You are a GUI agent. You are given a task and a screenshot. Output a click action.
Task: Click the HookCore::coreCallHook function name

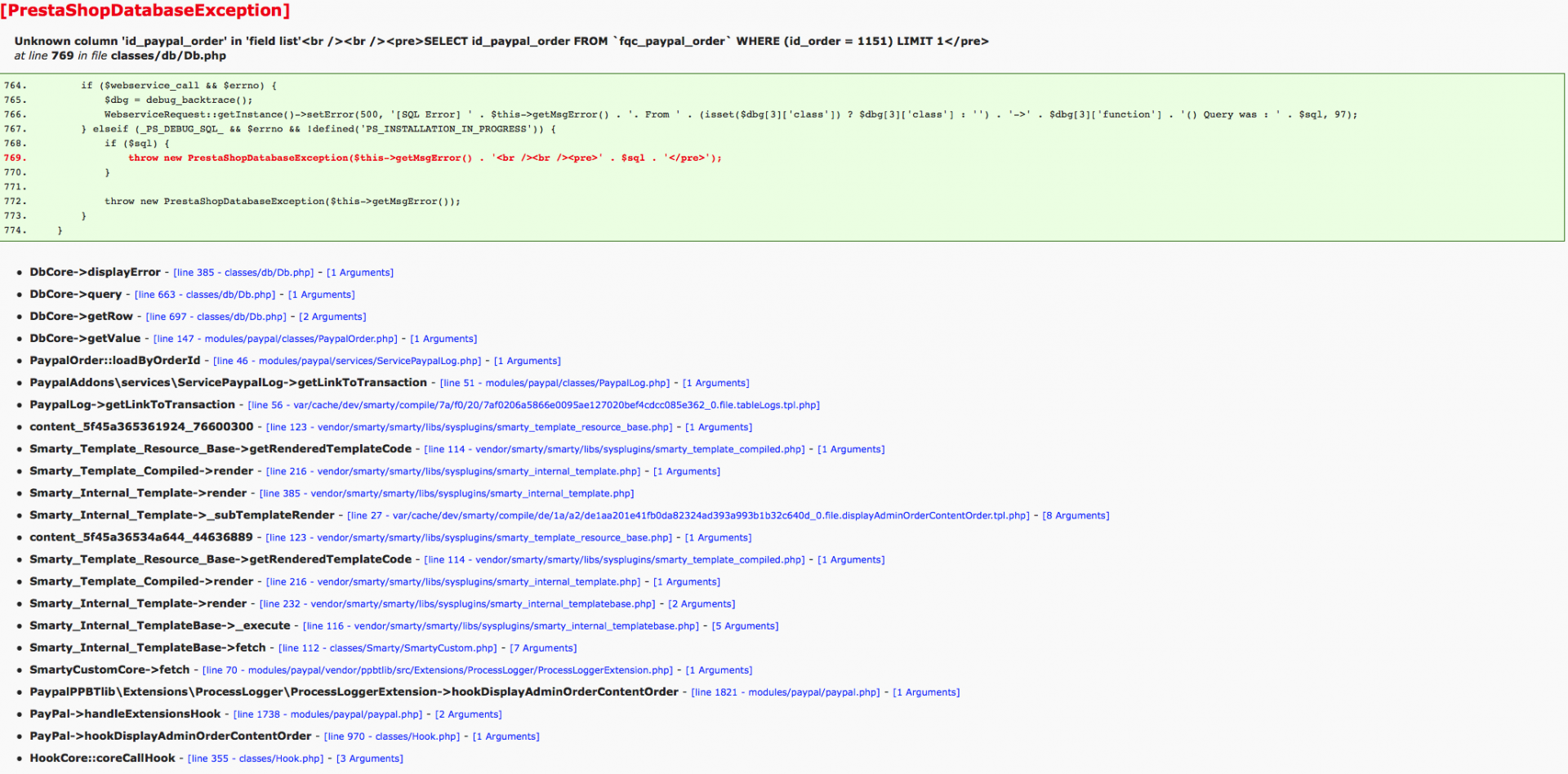[103, 758]
